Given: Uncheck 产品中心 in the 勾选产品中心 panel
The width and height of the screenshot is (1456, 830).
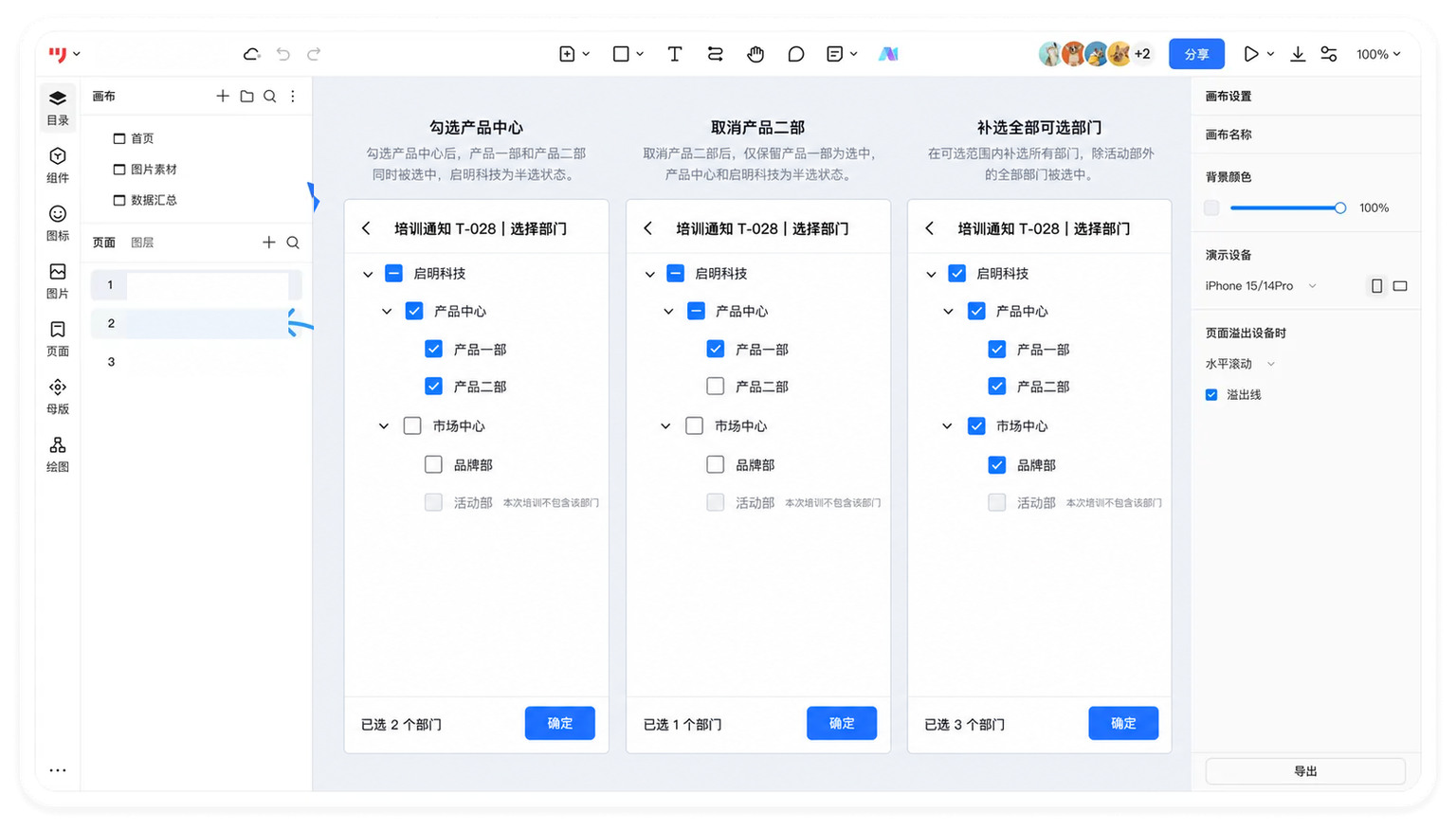Looking at the screenshot, I should (x=414, y=311).
